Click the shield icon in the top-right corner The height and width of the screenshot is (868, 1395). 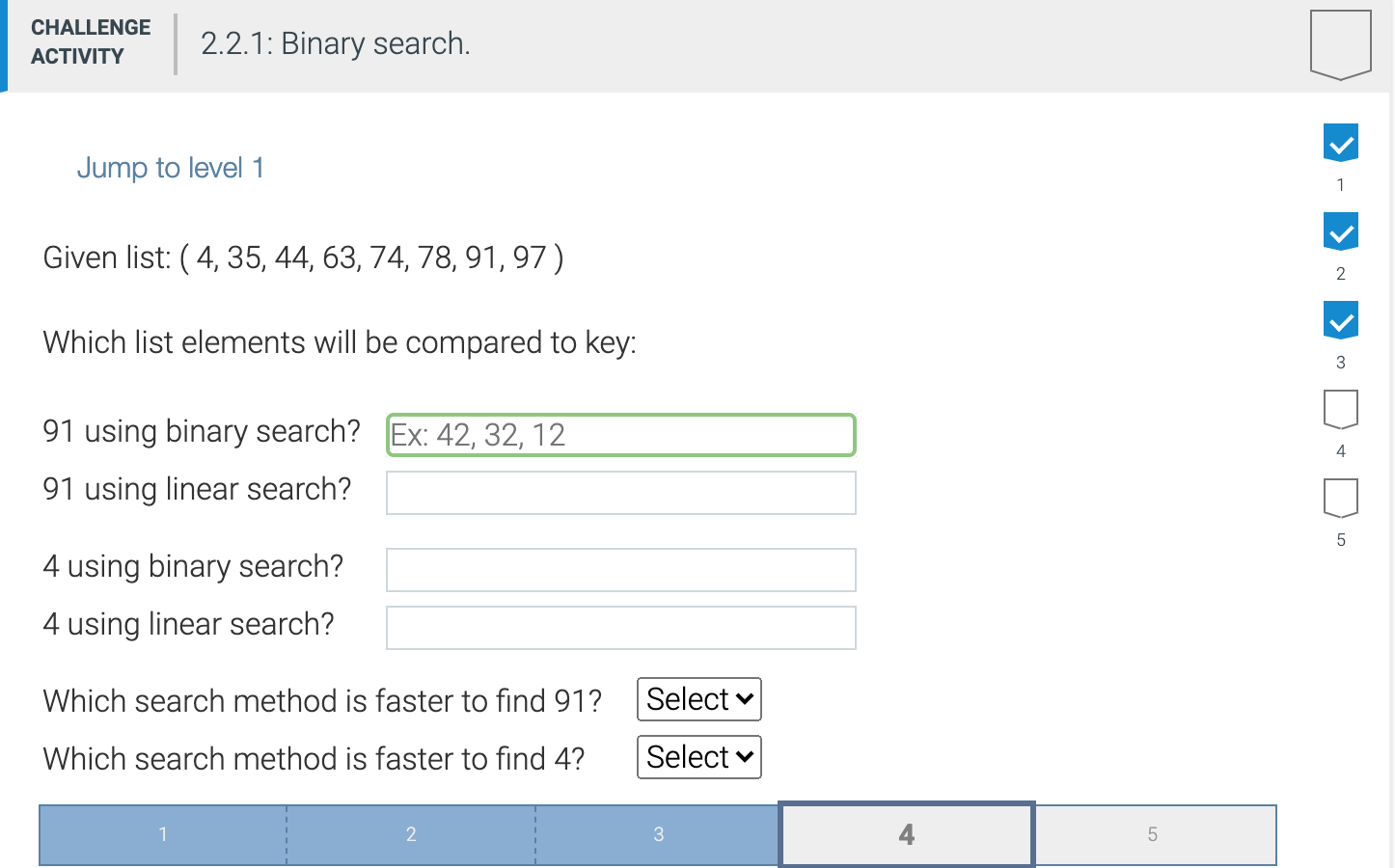point(1341,43)
